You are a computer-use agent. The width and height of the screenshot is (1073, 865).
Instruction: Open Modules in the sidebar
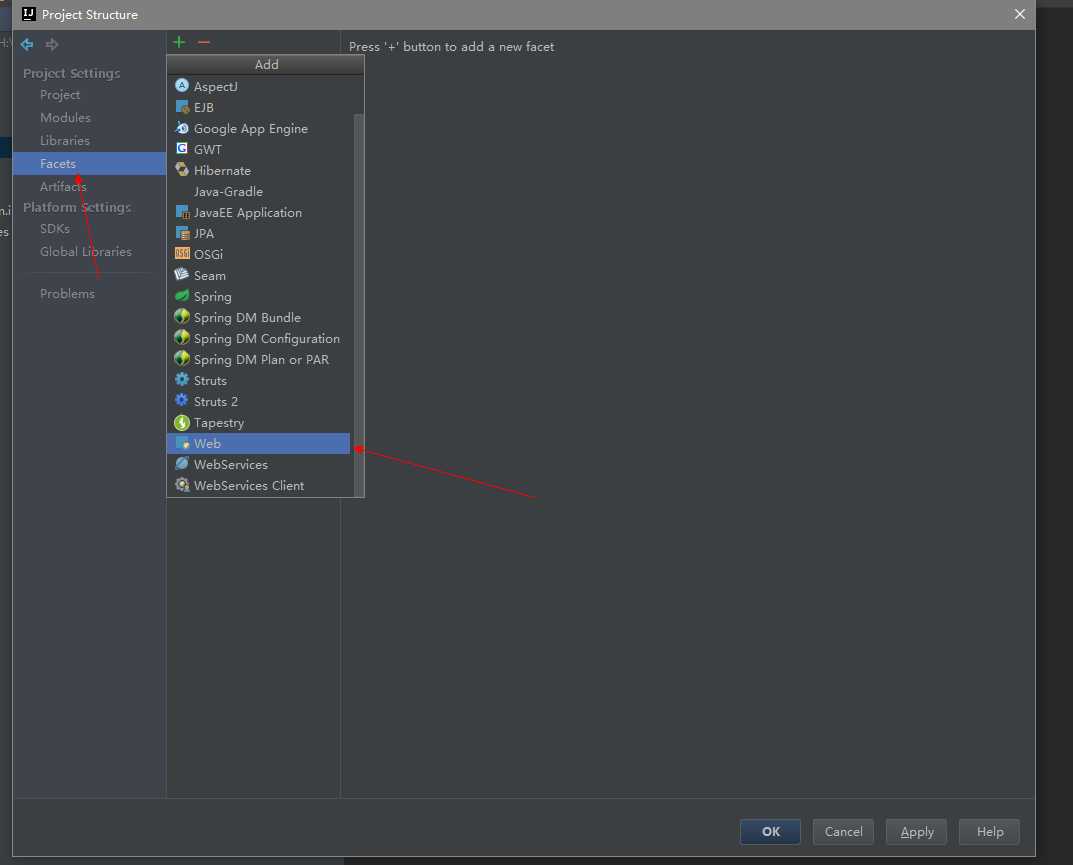pyautogui.click(x=65, y=118)
